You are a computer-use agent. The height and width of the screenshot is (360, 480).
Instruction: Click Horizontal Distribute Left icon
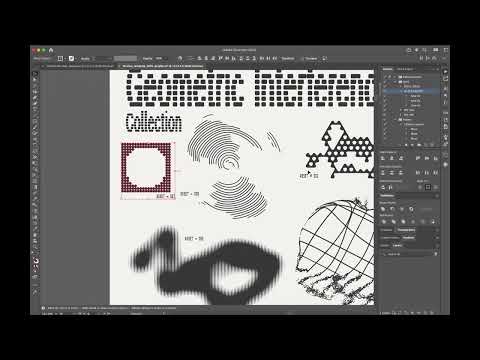pos(418,173)
